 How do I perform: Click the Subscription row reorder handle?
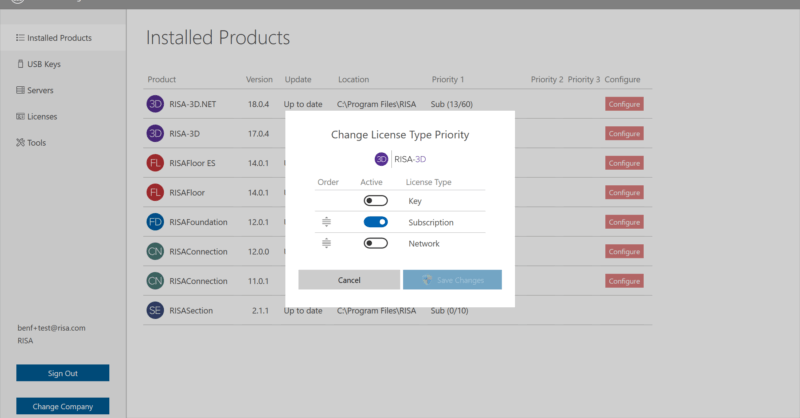click(x=326, y=222)
